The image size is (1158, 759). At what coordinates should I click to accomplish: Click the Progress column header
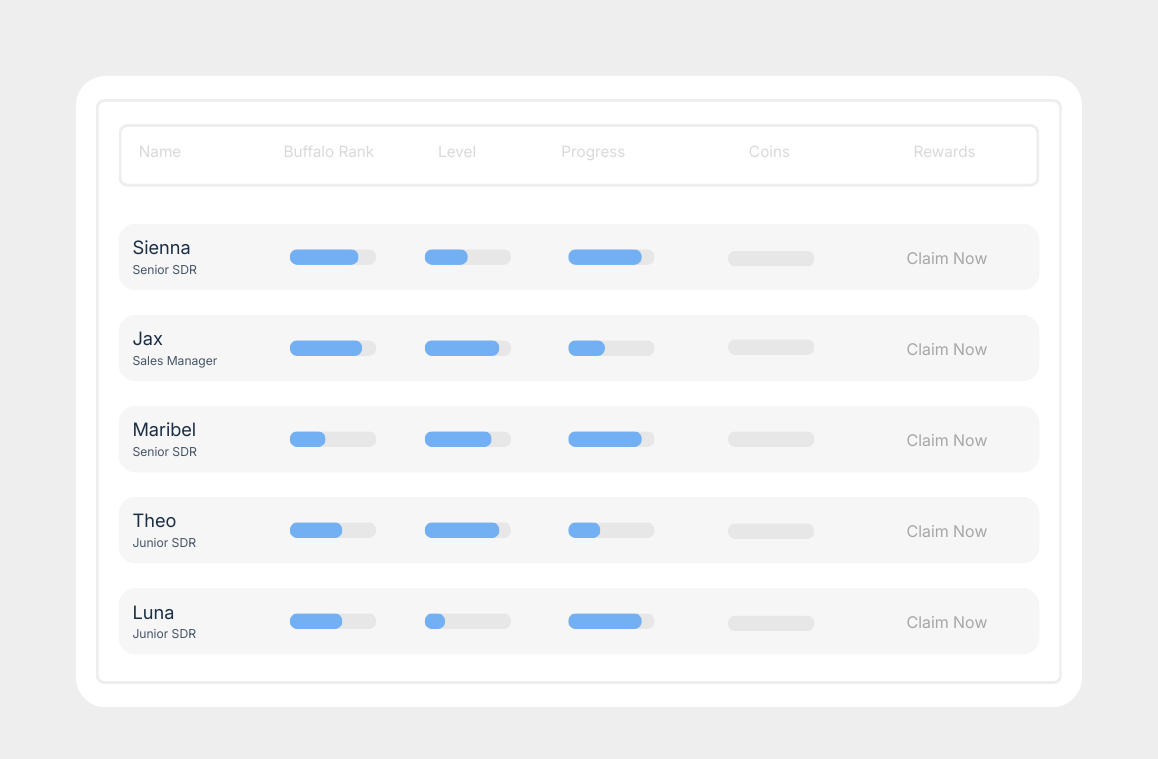[593, 152]
